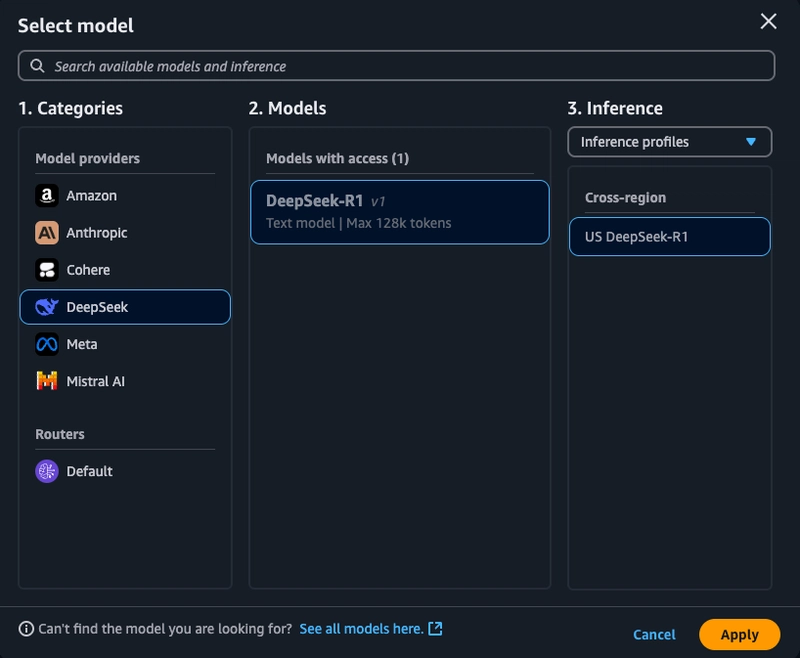Click the Mistral AI logo icon

click(x=47, y=381)
